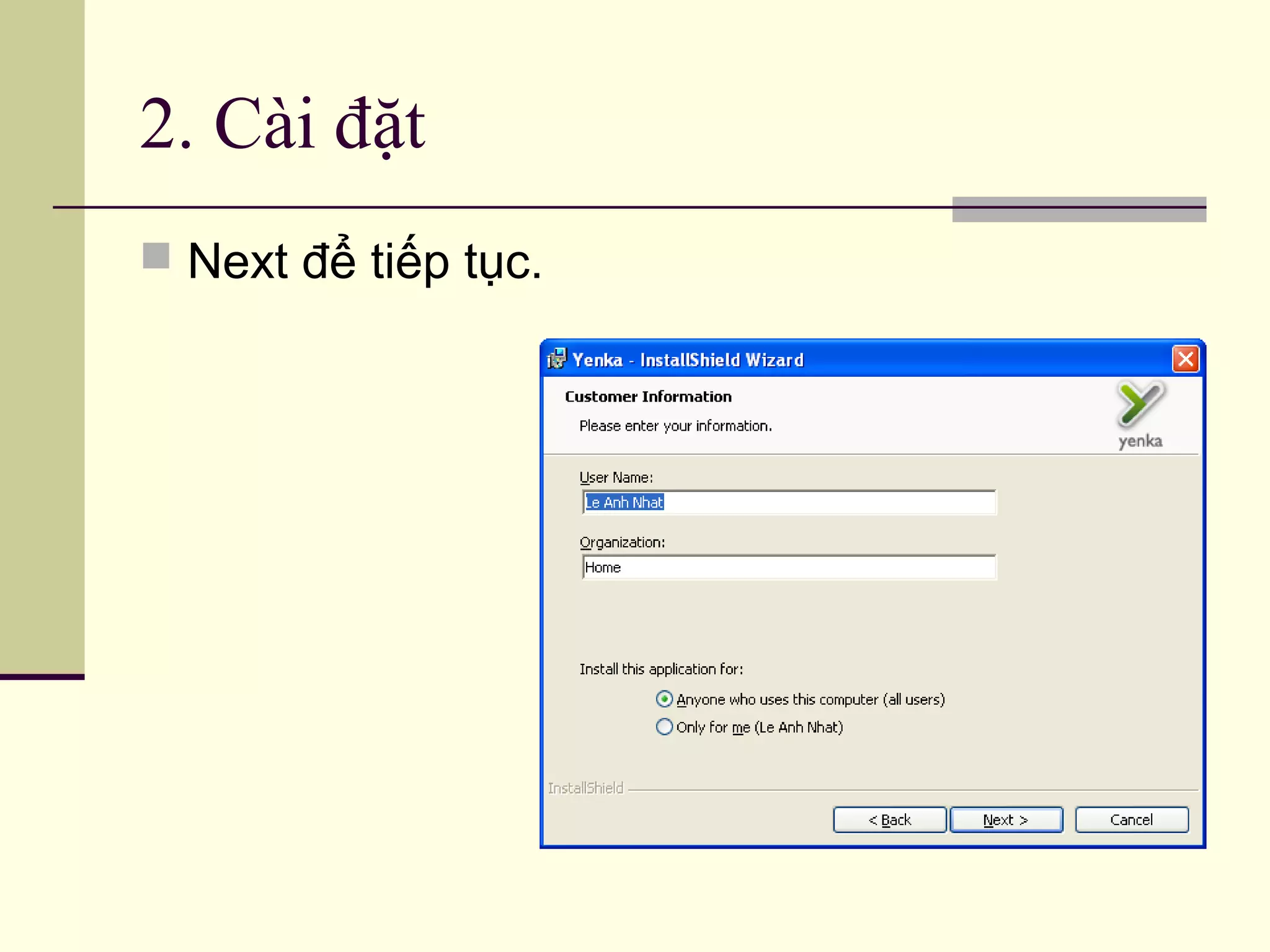Go back with the Back button
The height and width of the screenshot is (952, 1270).
click(x=889, y=819)
